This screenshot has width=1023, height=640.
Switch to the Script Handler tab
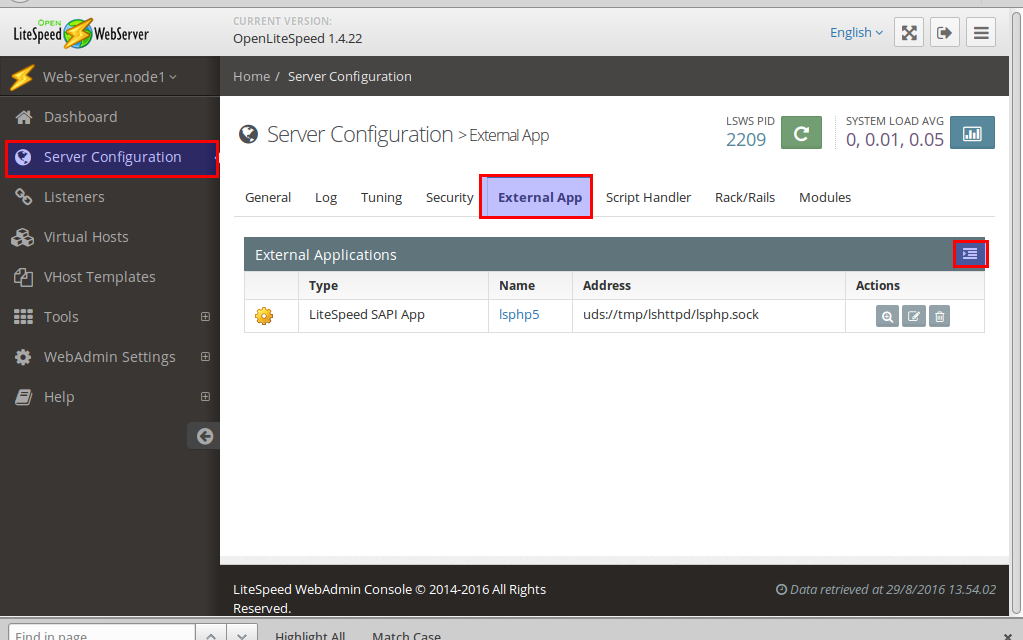648,197
